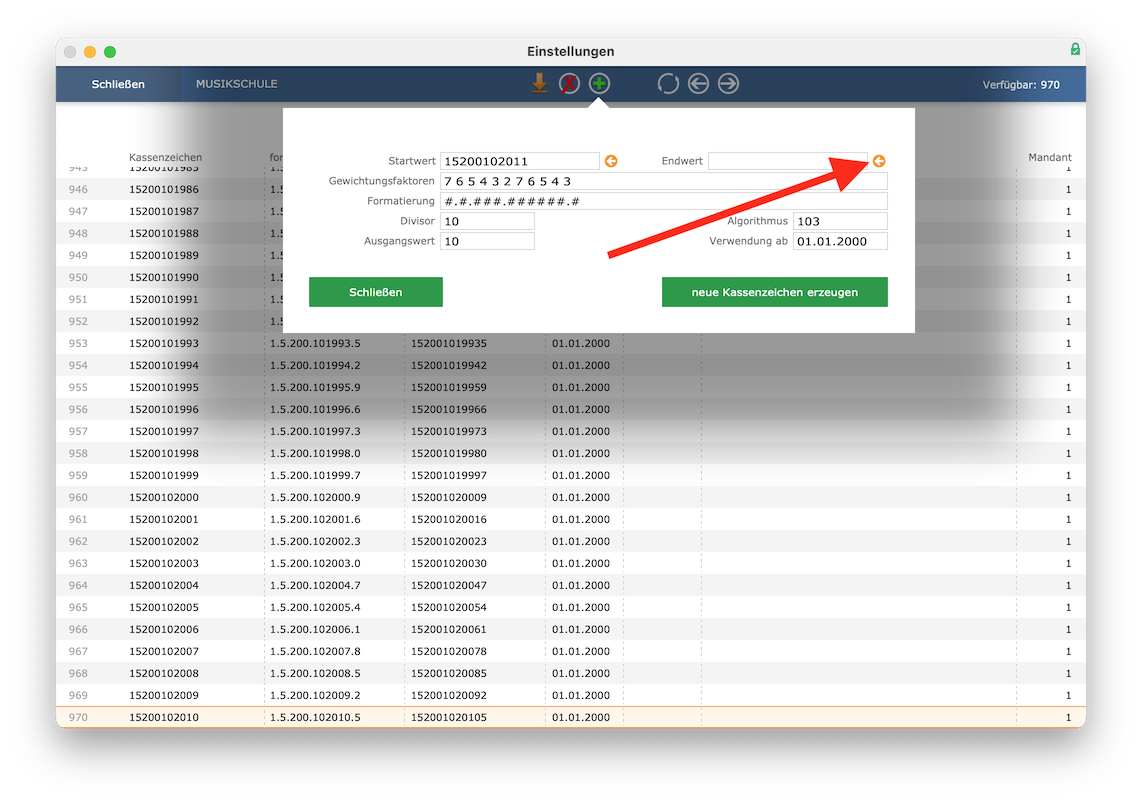Select the MUSIKSCHULE tab
The image size is (1142, 802).
point(237,84)
